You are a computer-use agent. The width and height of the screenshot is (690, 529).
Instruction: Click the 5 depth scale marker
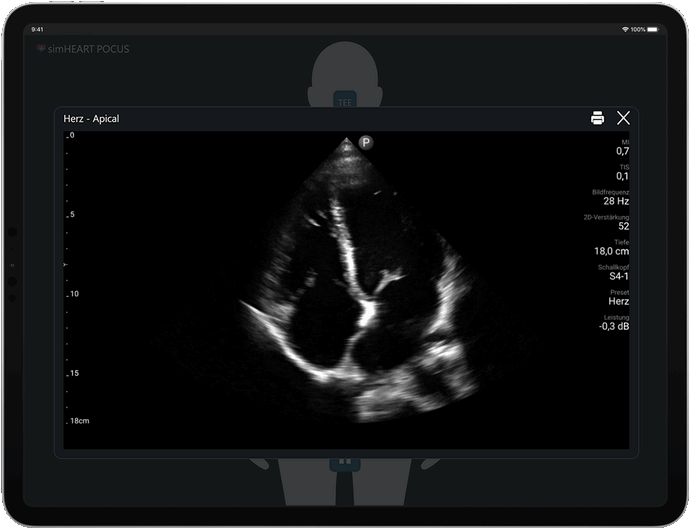72,214
